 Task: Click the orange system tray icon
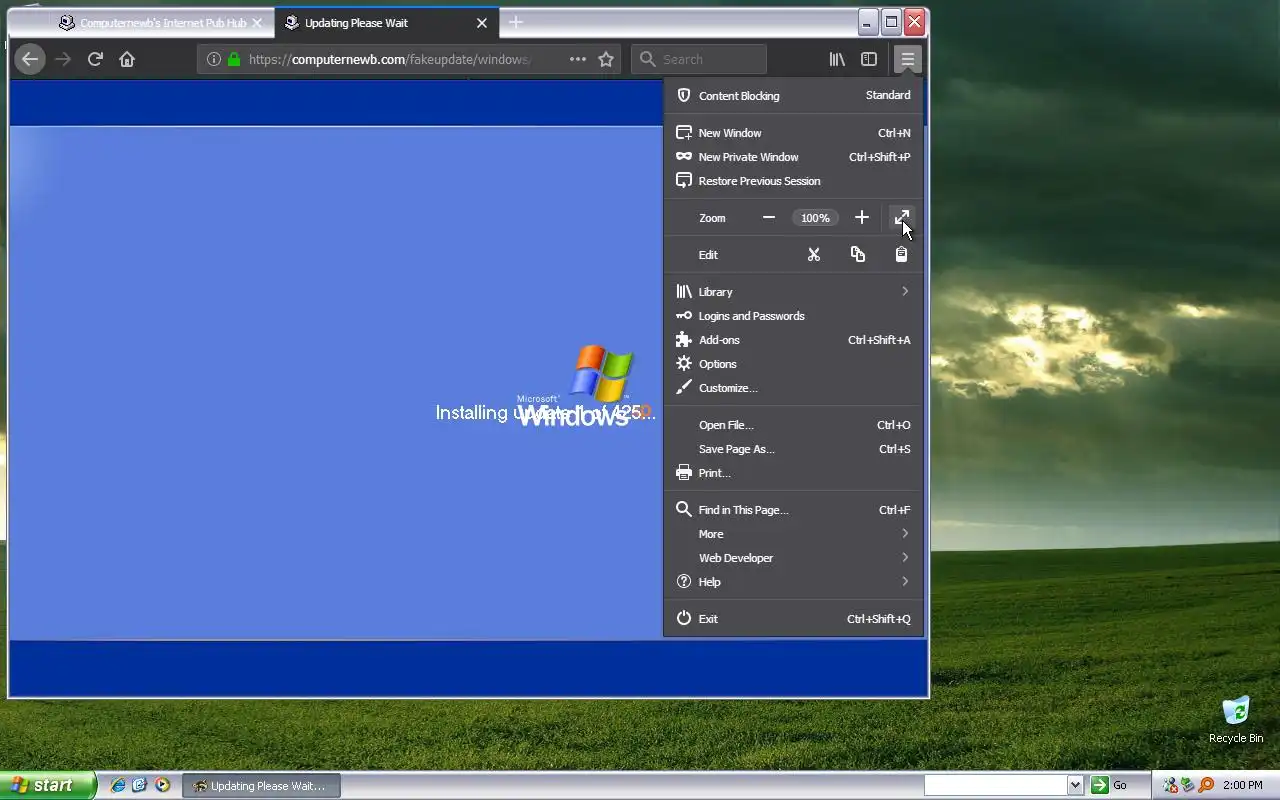1206,785
